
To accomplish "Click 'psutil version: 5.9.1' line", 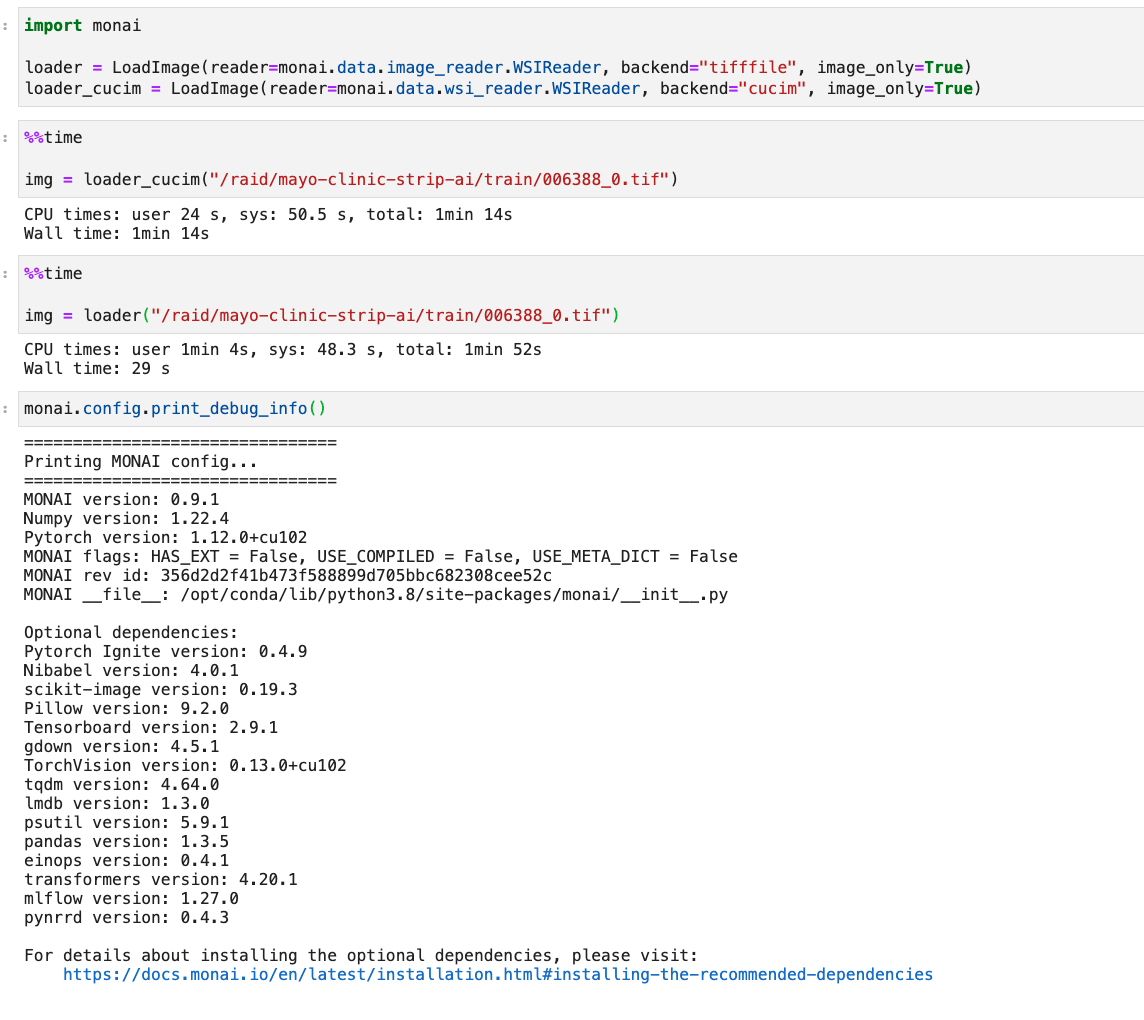I will coord(126,822).
